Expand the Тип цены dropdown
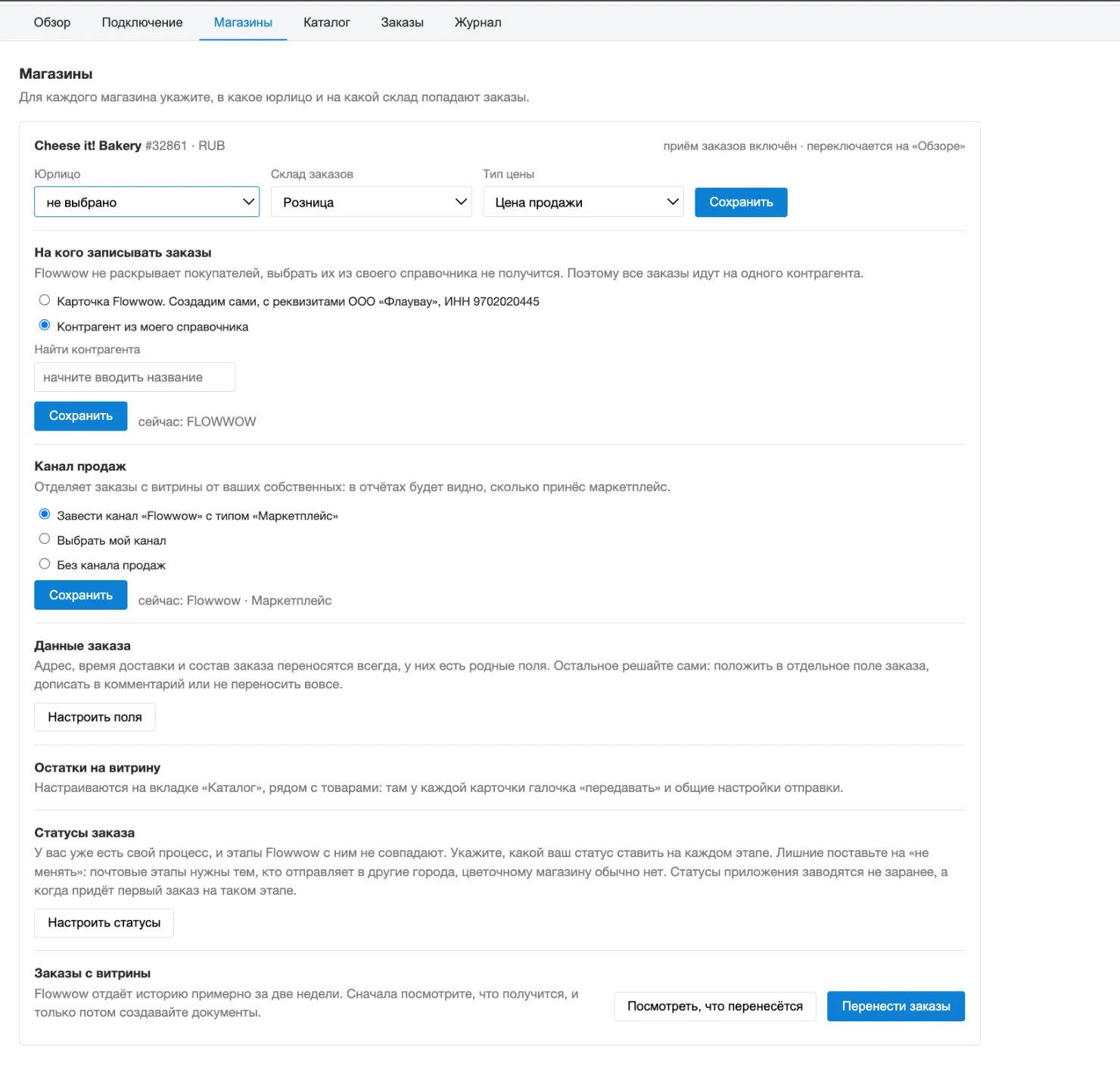 [583, 202]
